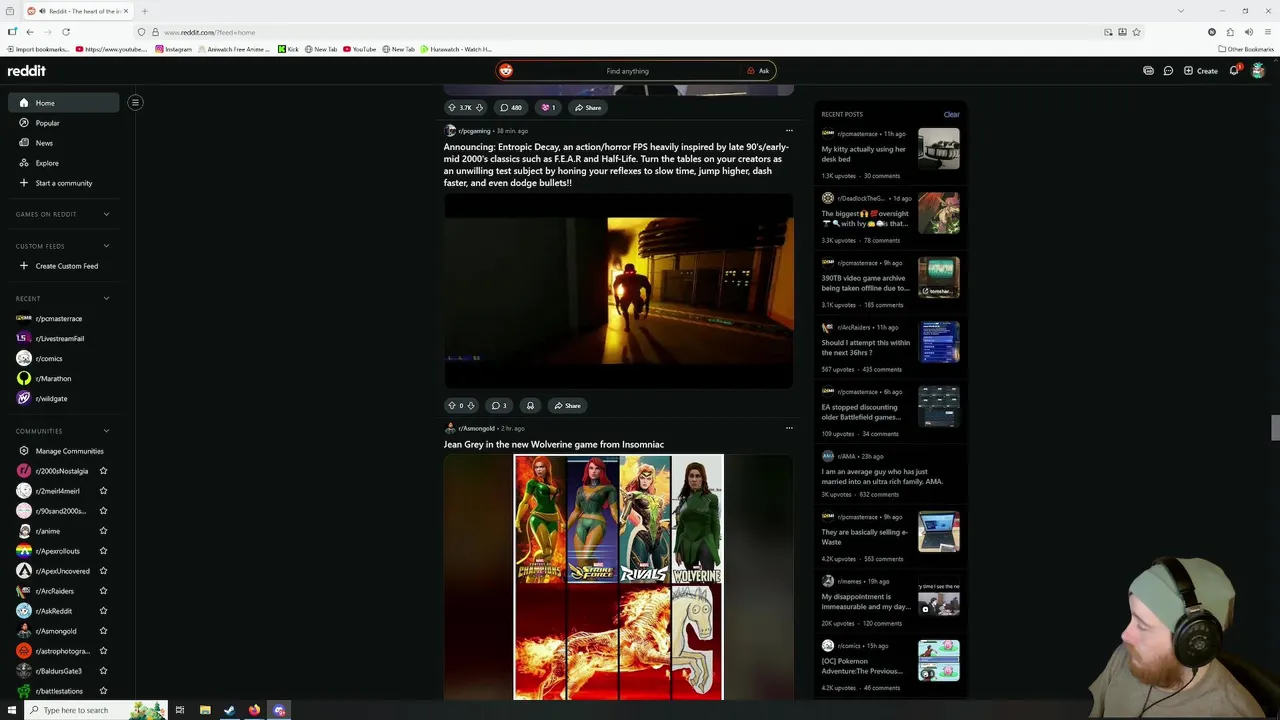Open Explore in the sidebar
1280x720 pixels.
tap(64, 163)
